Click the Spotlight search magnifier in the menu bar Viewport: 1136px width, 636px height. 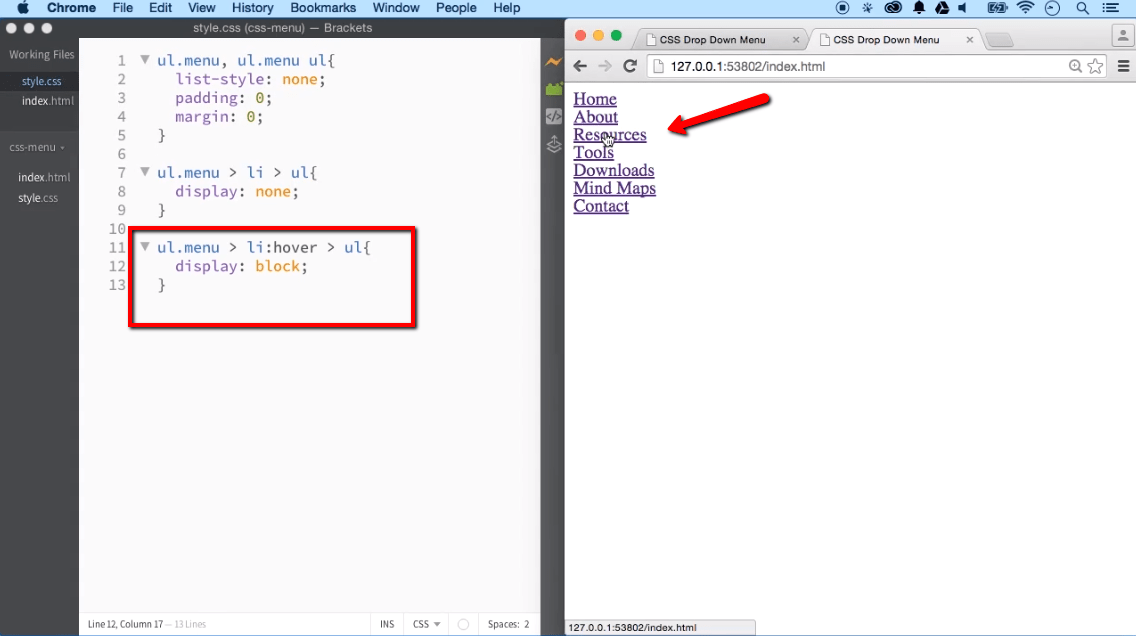click(x=1081, y=8)
